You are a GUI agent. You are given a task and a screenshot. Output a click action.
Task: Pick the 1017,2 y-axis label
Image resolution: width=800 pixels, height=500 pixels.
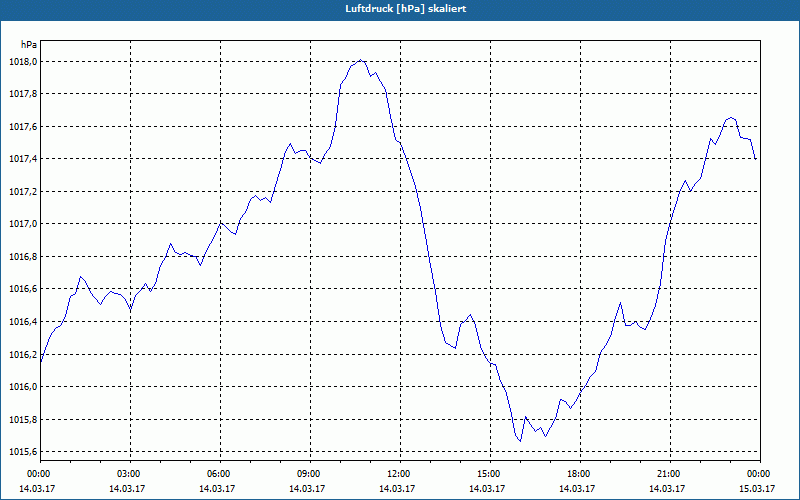23,192
